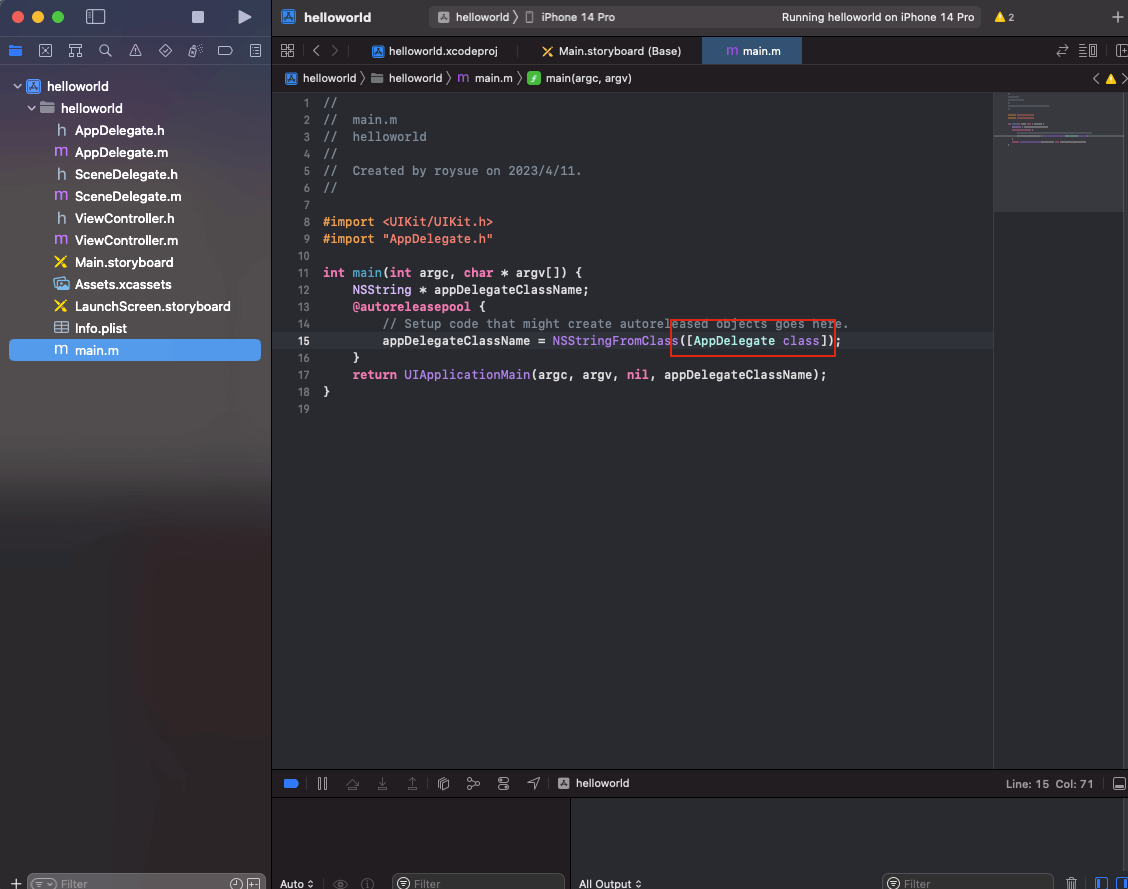Open the Find navigator magnifier icon

105,50
